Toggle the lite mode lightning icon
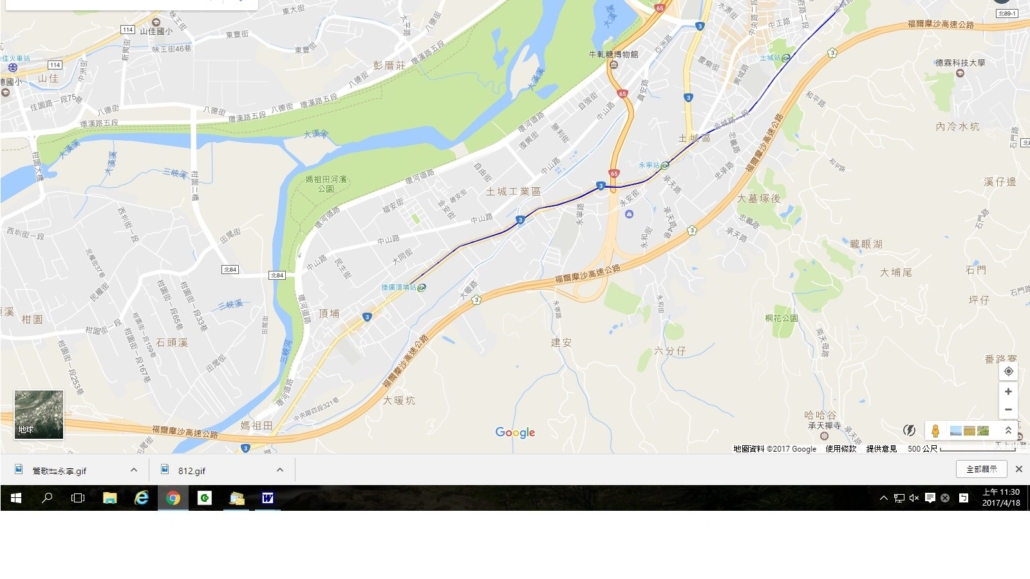 coord(909,430)
